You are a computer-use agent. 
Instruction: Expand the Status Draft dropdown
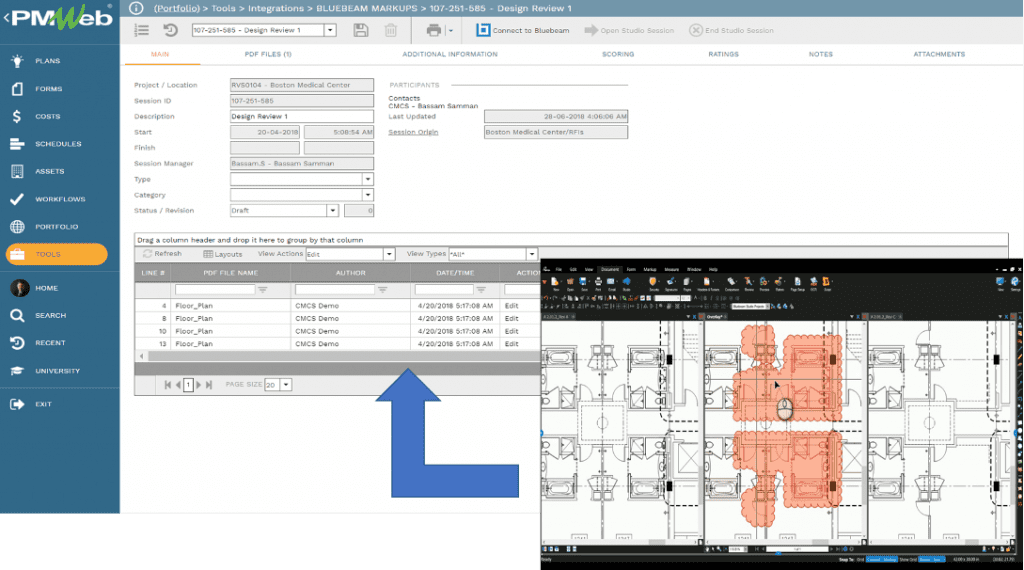click(x=332, y=210)
